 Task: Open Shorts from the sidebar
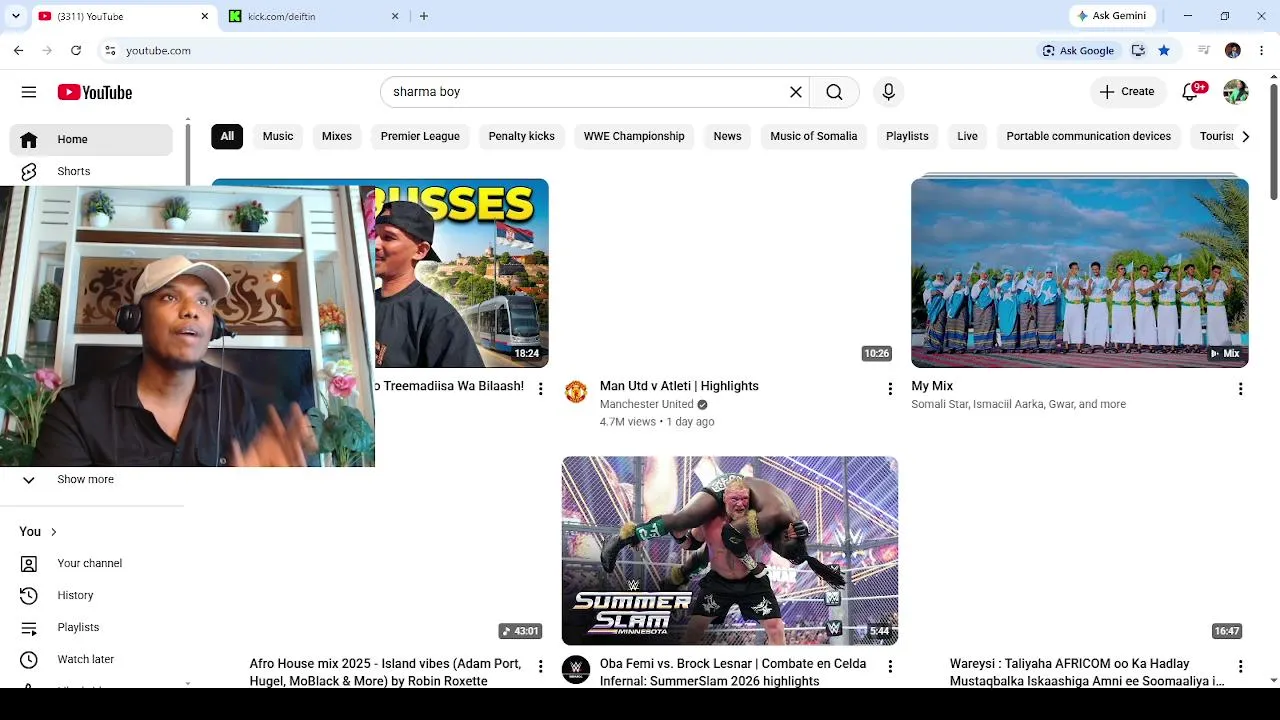click(x=92, y=171)
